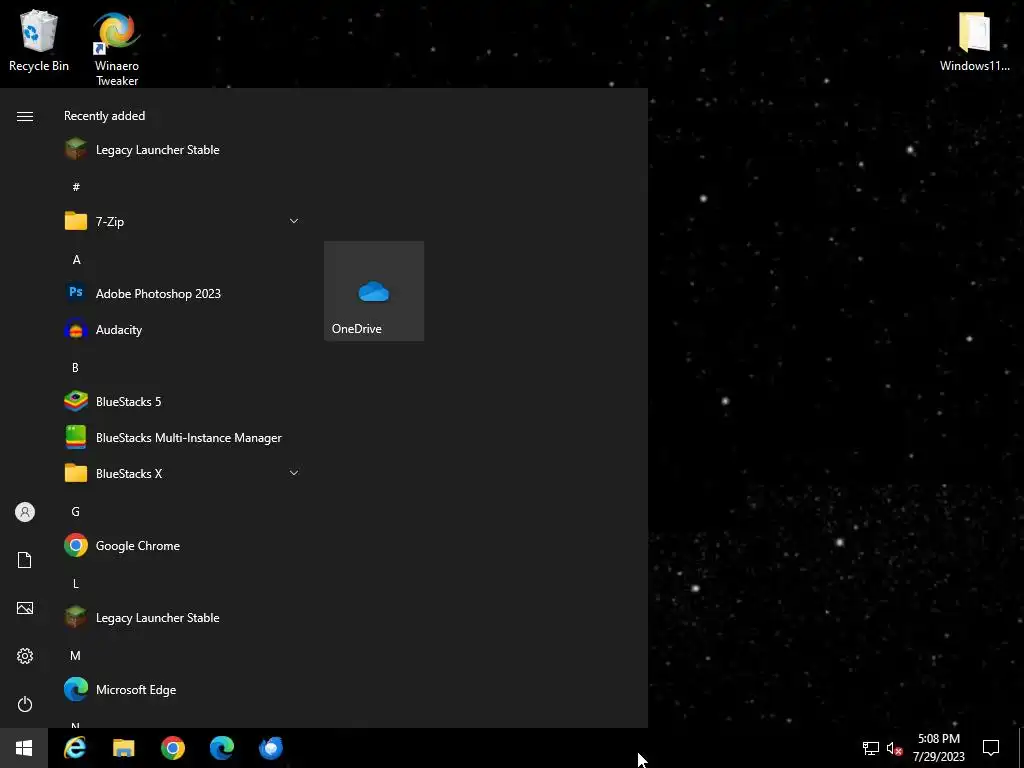Open the OneDrive tile

tap(374, 291)
